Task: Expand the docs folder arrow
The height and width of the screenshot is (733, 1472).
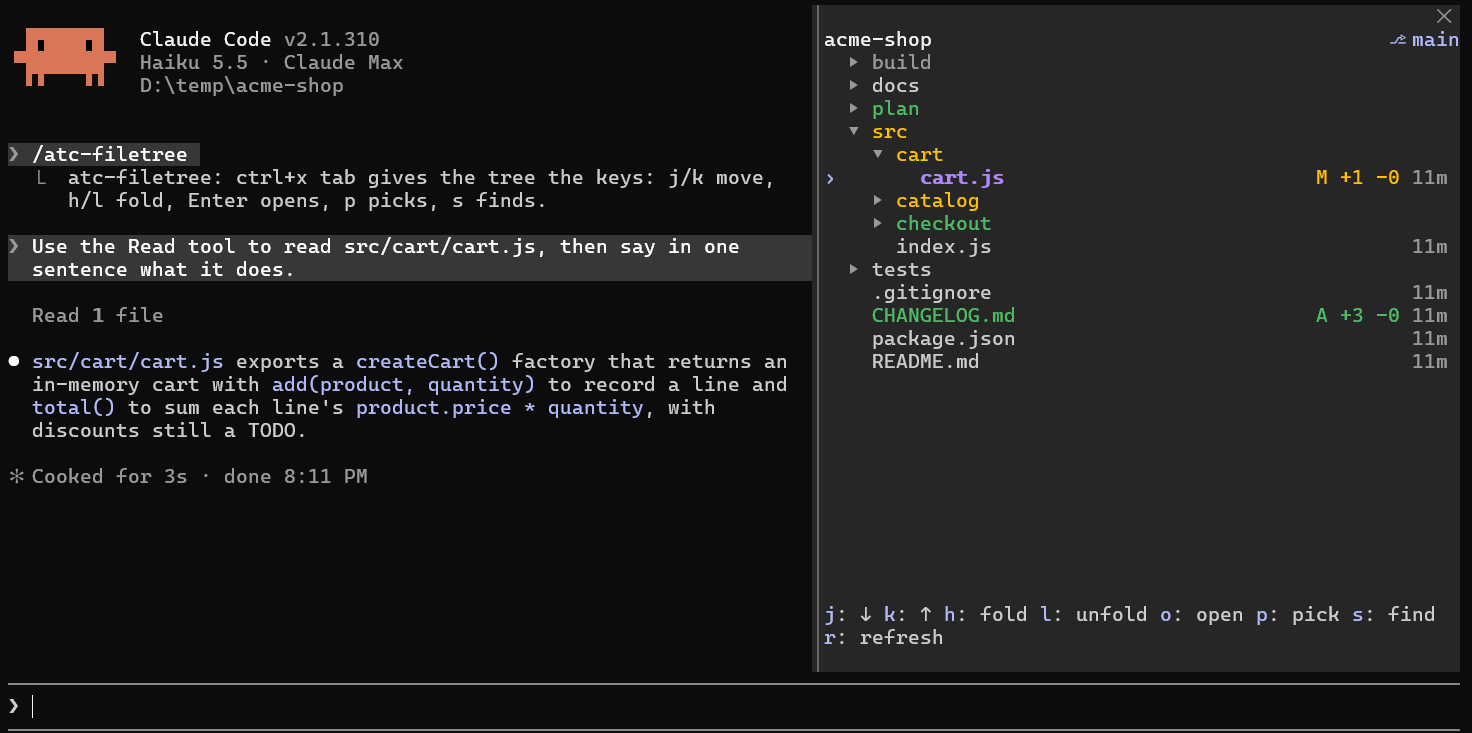Action: tap(854, 85)
